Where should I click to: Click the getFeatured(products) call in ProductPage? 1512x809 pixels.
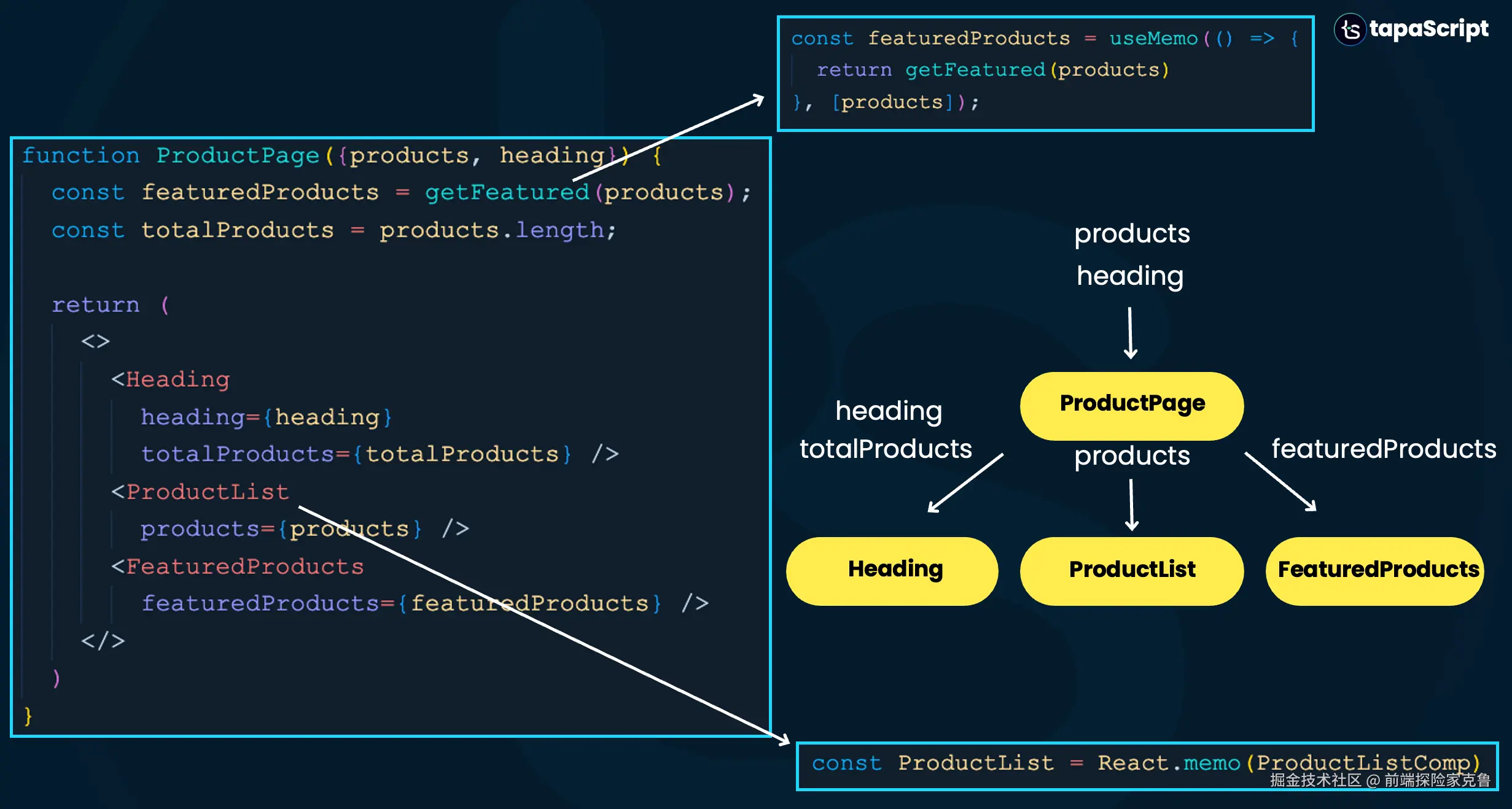click(580, 193)
